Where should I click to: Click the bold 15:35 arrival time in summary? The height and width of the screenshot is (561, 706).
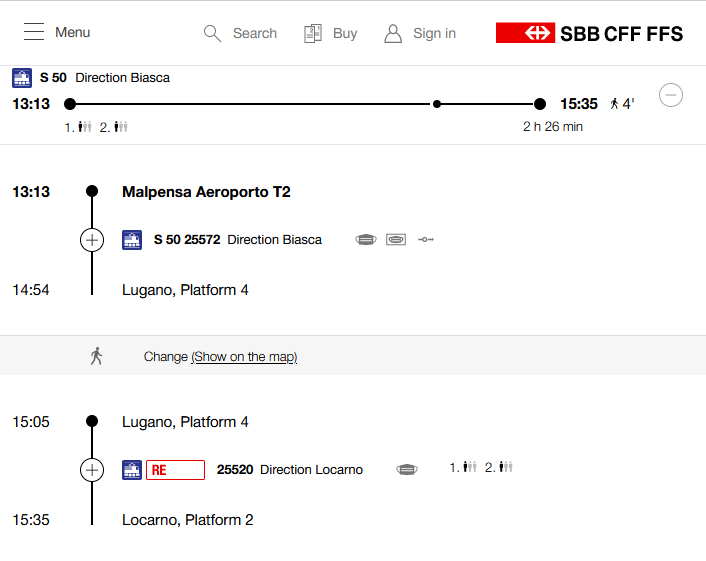(579, 104)
